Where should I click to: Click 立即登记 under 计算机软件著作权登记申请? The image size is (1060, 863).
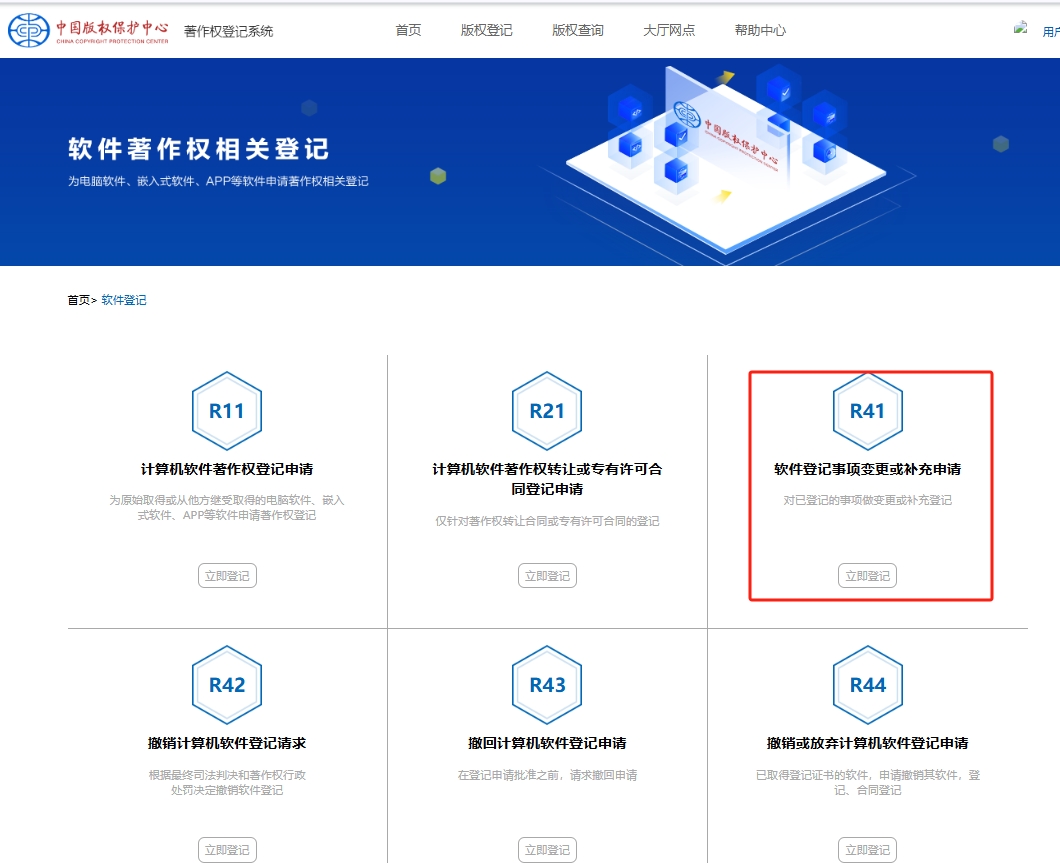227,576
